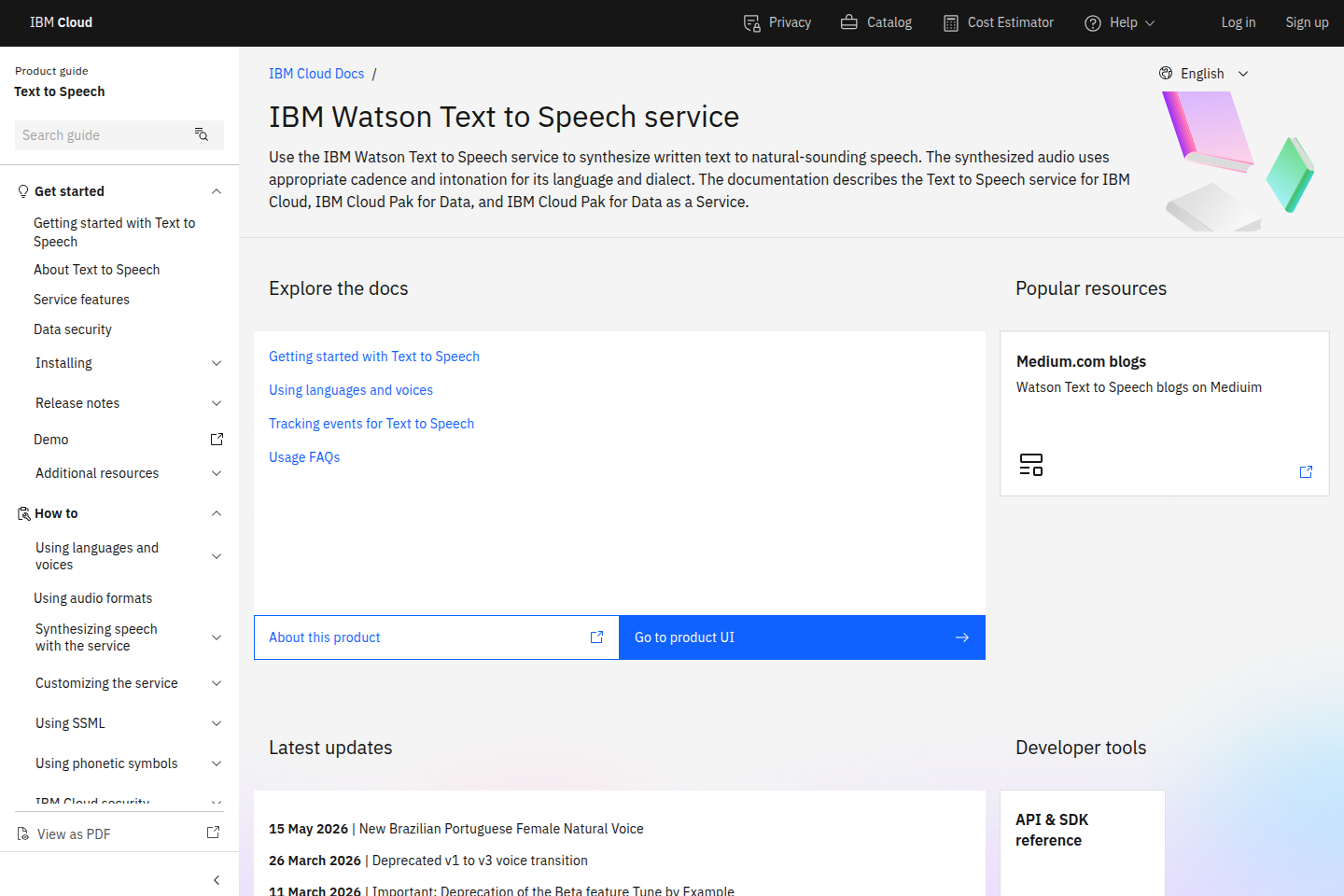Expand the Release notes section
Screen dimensions: 1344x896
(x=217, y=403)
